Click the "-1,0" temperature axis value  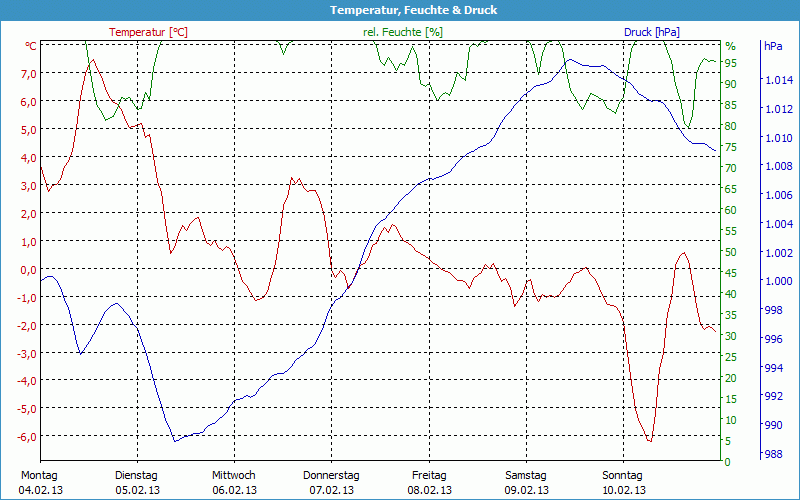pos(27,297)
